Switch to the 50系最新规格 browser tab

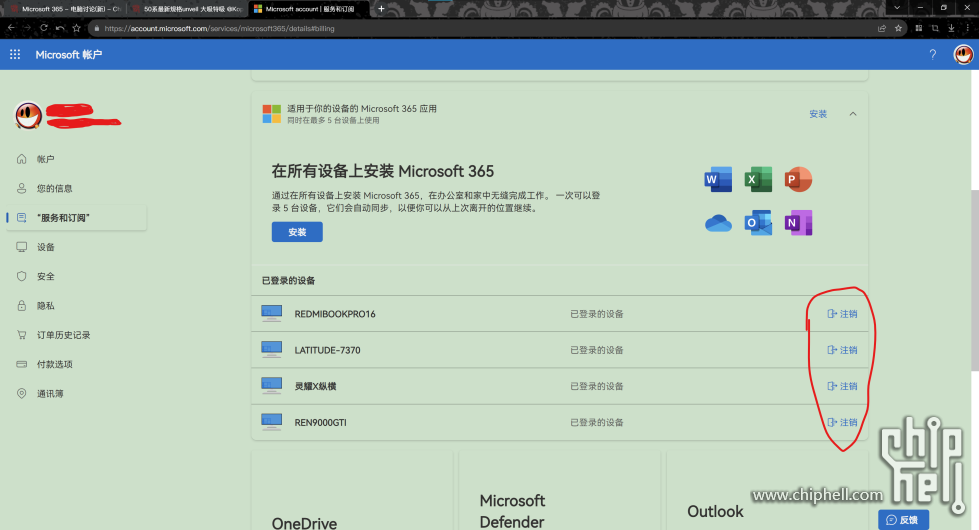(x=187, y=9)
